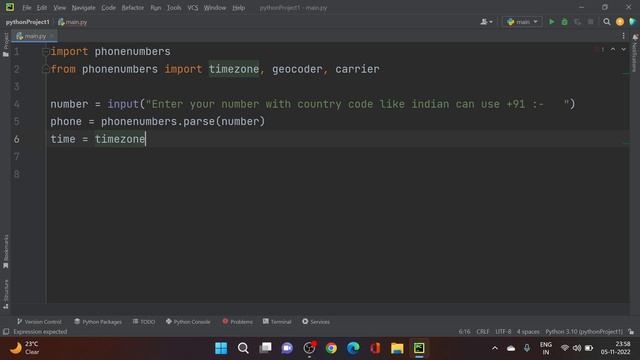The width and height of the screenshot is (640, 360).
Task: Open the Terminal tool window
Action: pos(277,322)
